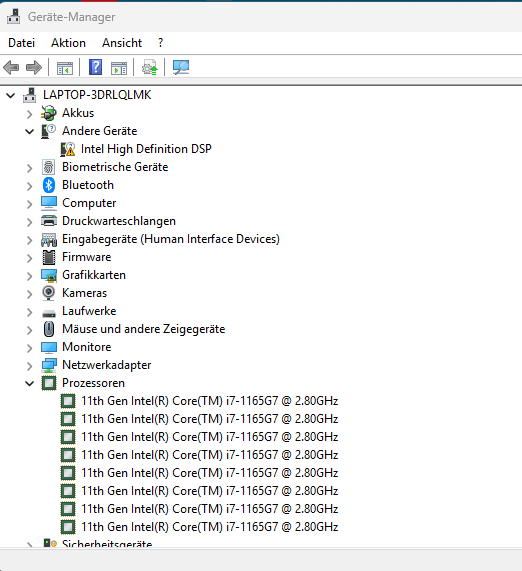Viewport: 522px width, 571px height.
Task: Select the Kameras label
Action: pos(85,293)
